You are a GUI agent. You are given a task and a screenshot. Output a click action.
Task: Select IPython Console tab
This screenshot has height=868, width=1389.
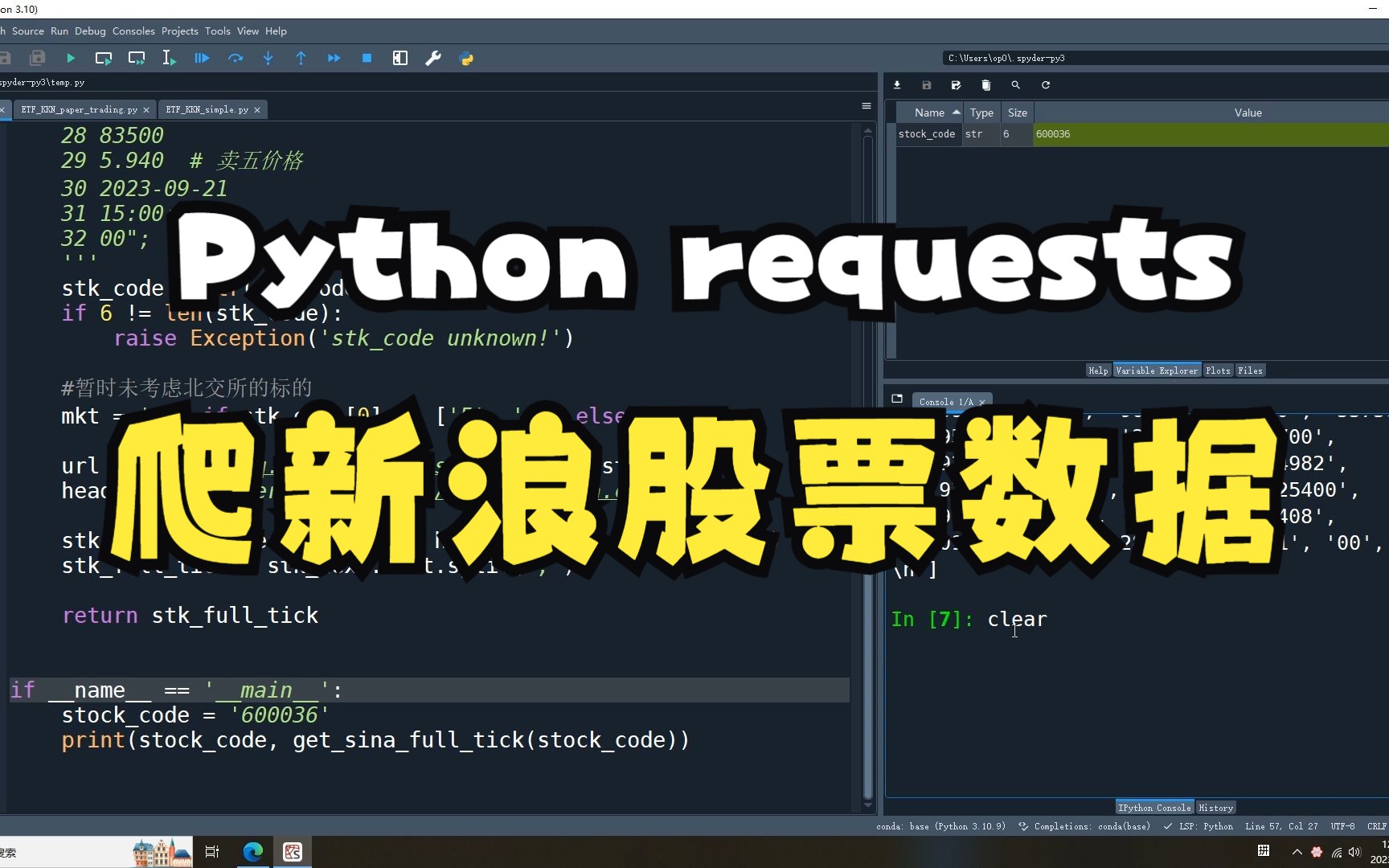[x=1154, y=808]
